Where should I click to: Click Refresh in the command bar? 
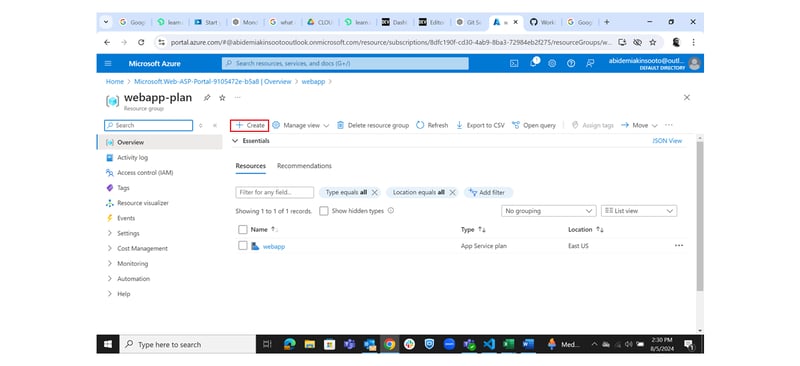[x=432, y=125]
